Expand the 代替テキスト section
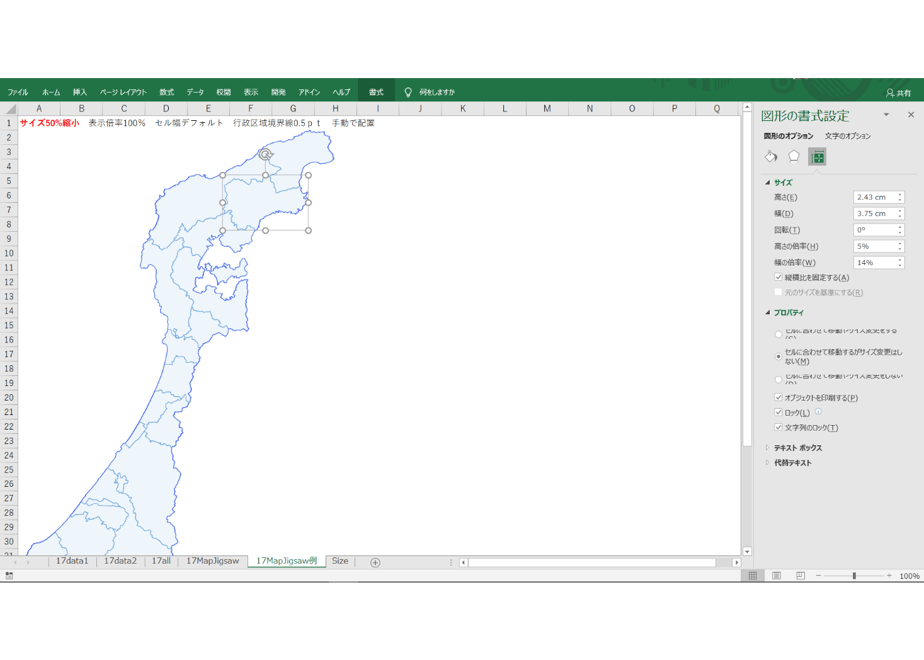The height and width of the screenshot is (660, 924). [767, 463]
